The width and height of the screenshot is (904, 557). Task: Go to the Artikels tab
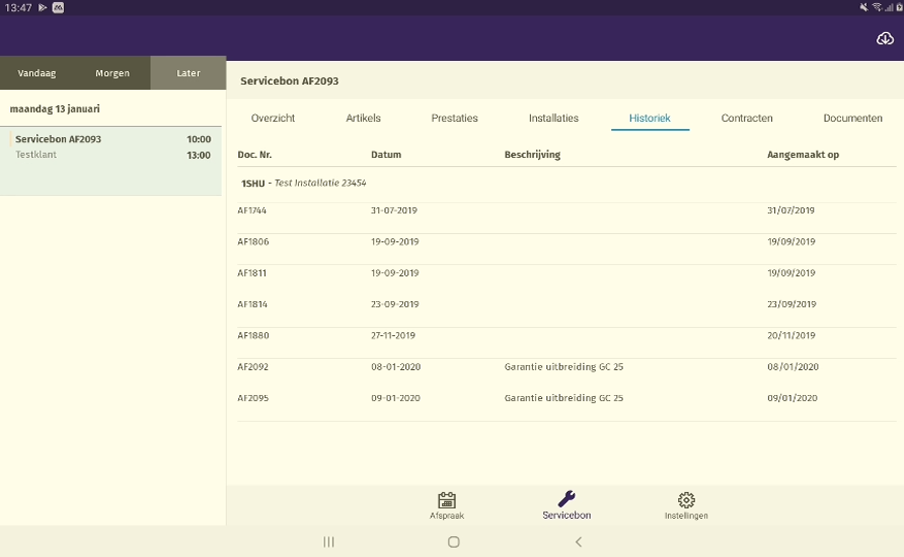point(363,118)
